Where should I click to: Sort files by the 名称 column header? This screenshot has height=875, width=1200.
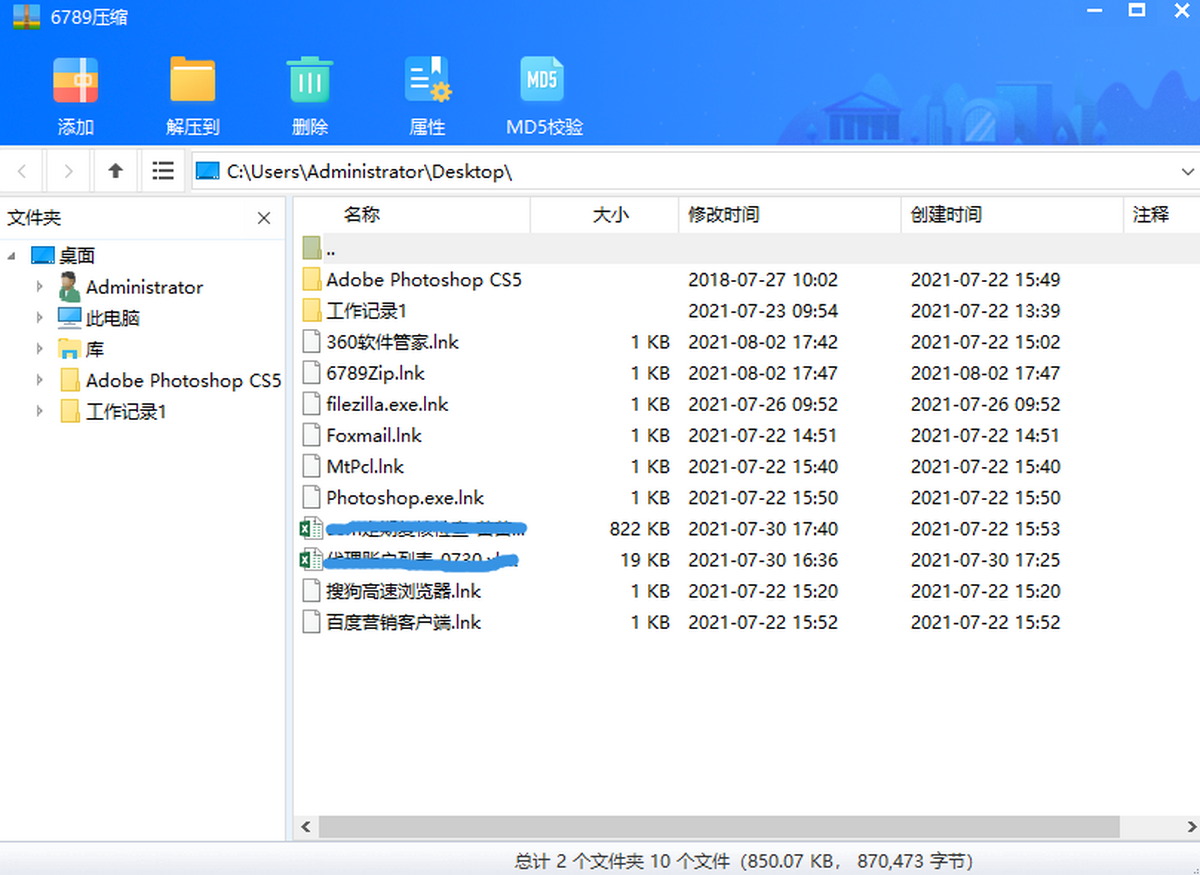pyautogui.click(x=361, y=215)
